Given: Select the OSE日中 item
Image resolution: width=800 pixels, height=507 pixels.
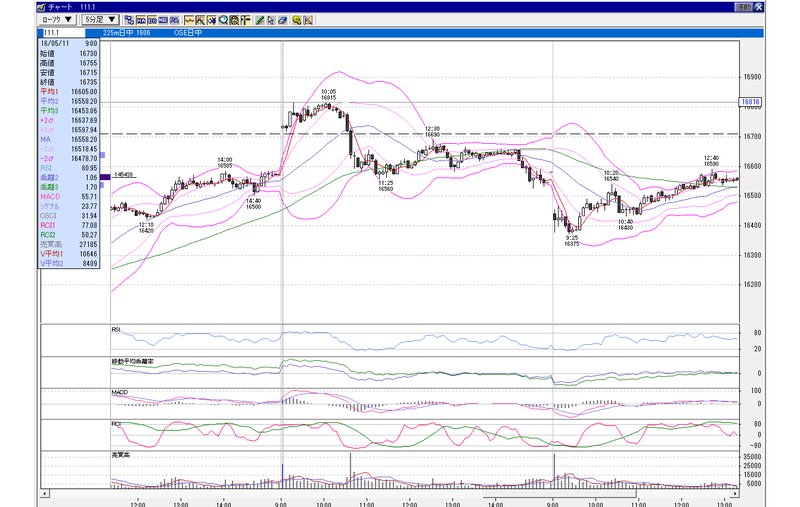Looking at the screenshot, I should point(188,33).
